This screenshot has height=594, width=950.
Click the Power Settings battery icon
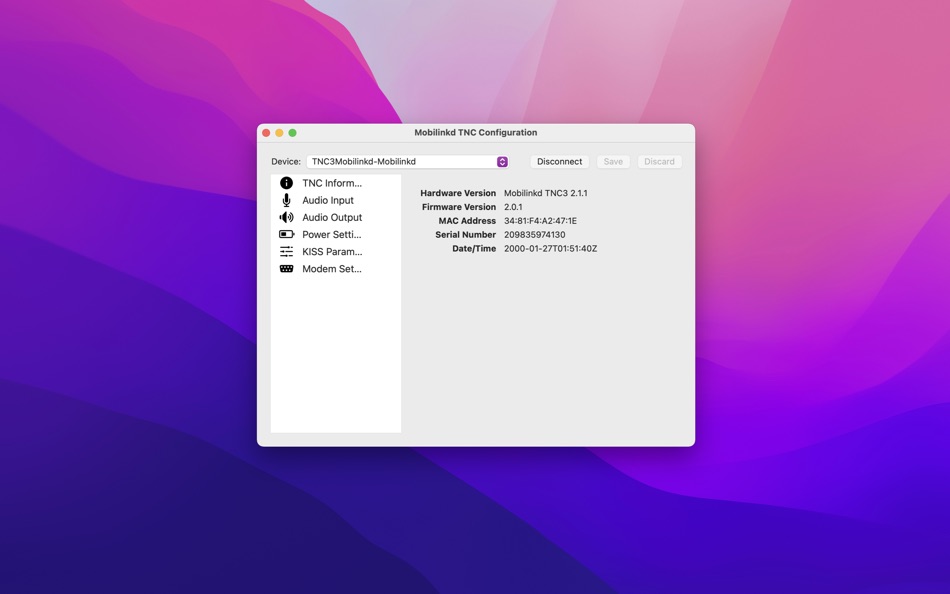pos(286,234)
